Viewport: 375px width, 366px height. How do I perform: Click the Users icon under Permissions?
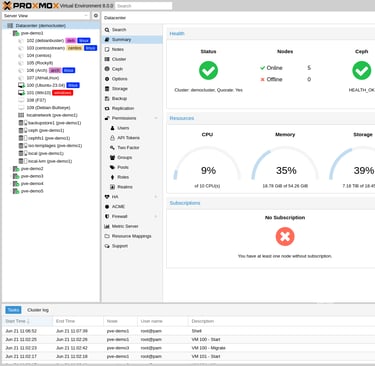click(112, 128)
